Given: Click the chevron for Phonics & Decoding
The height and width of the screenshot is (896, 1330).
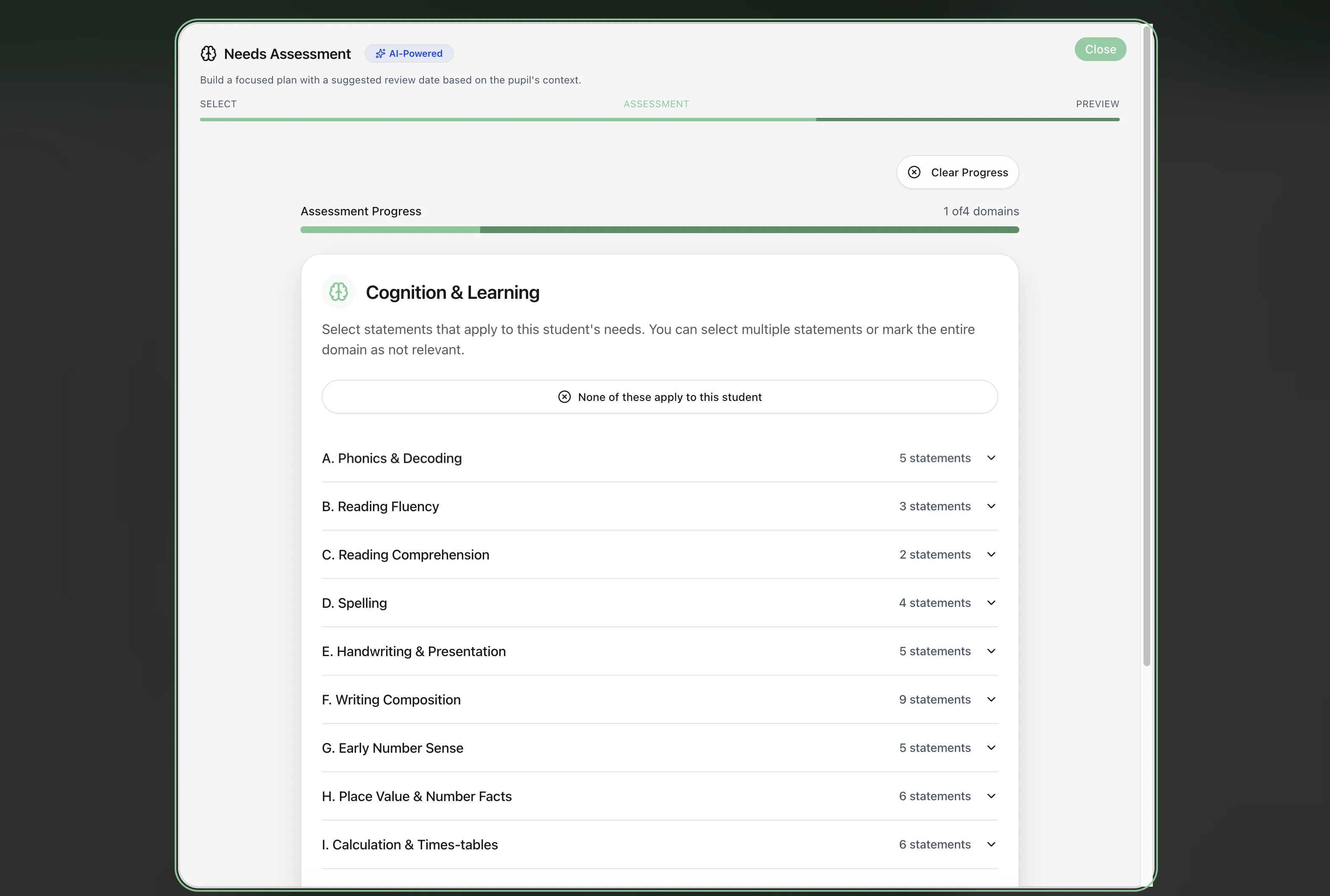Looking at the screenshot, I should [991, 458].
